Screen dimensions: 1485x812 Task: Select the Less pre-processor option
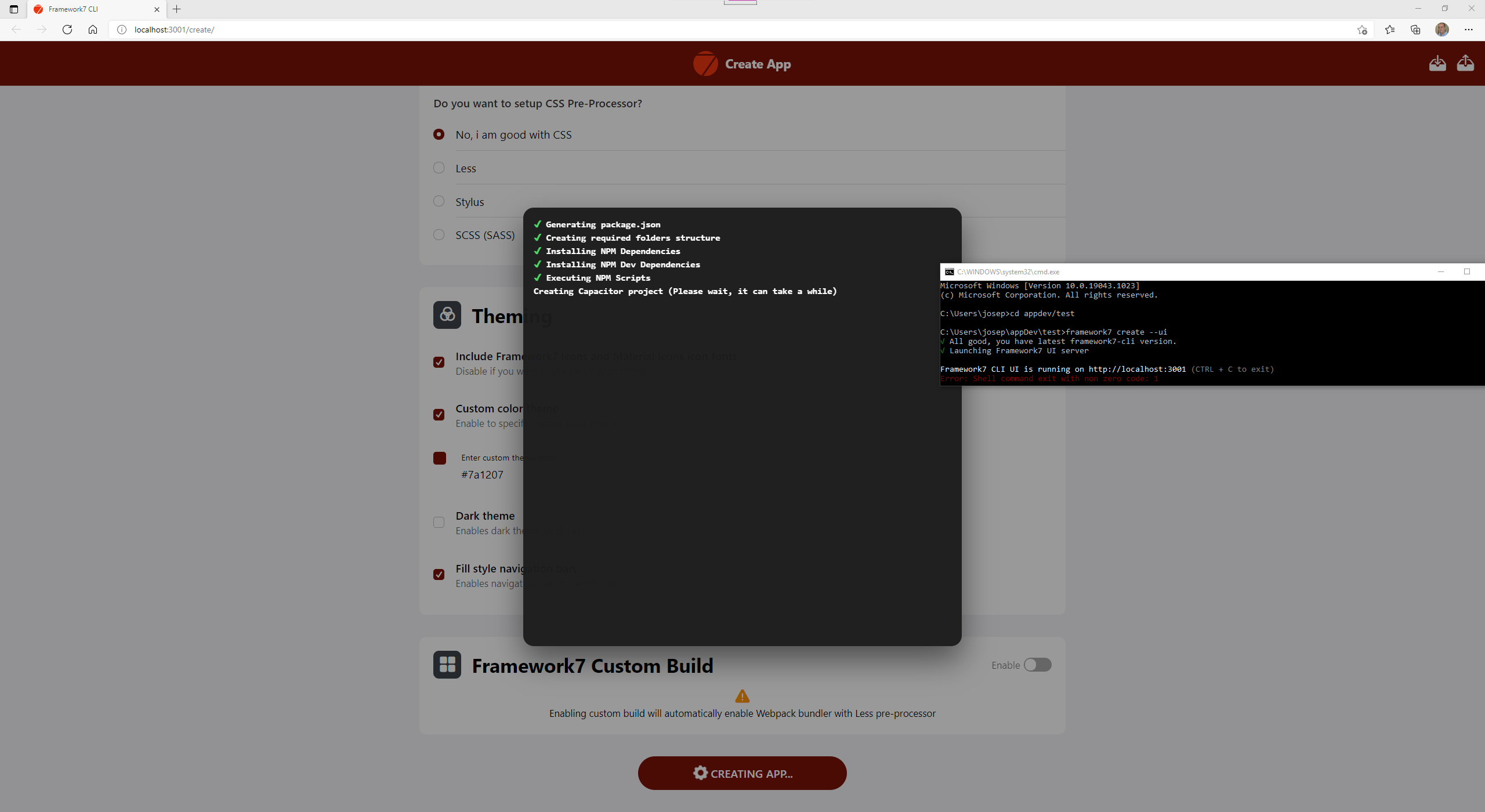(439, 168)
